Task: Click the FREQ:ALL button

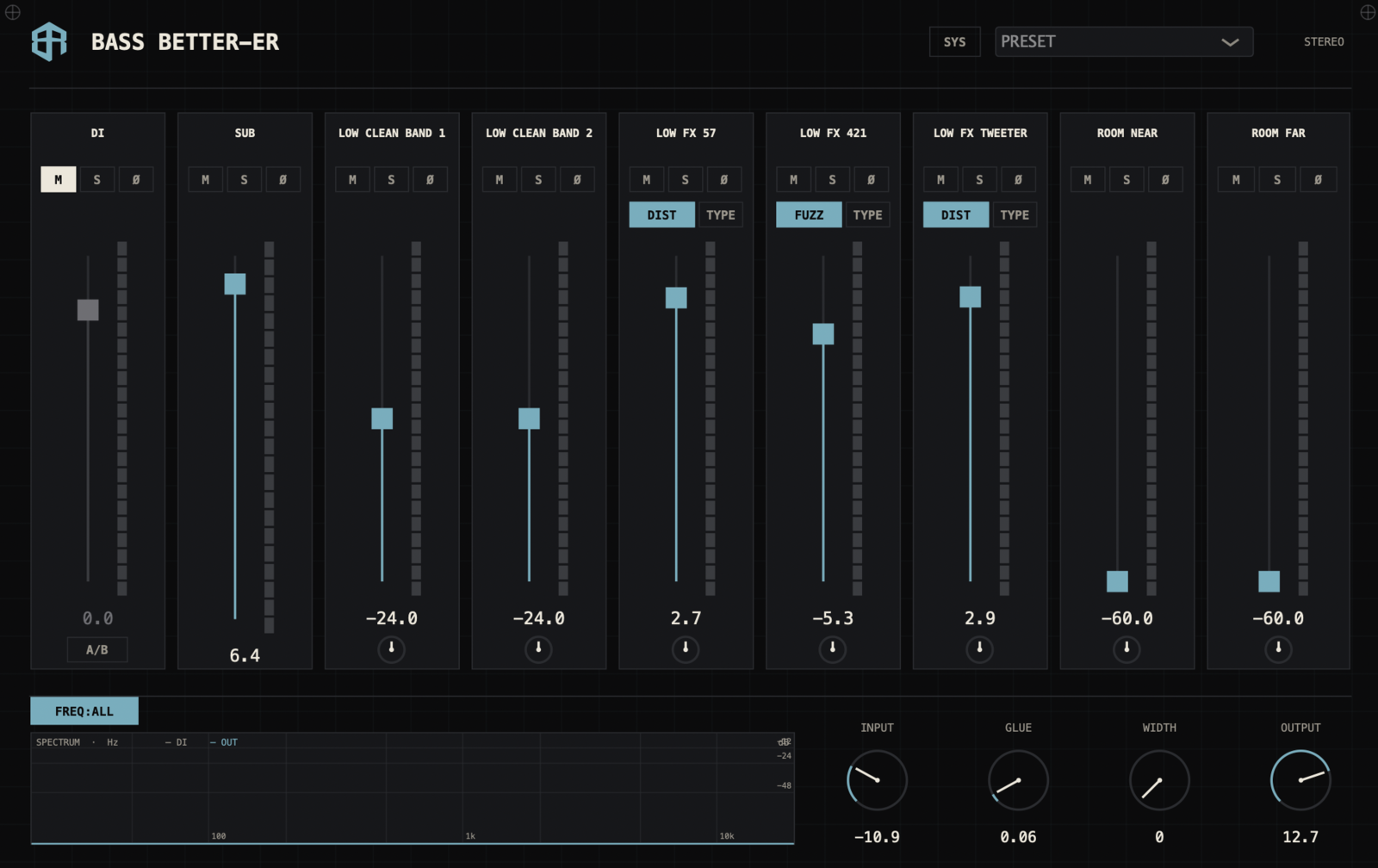Action: tap(84, 711)
